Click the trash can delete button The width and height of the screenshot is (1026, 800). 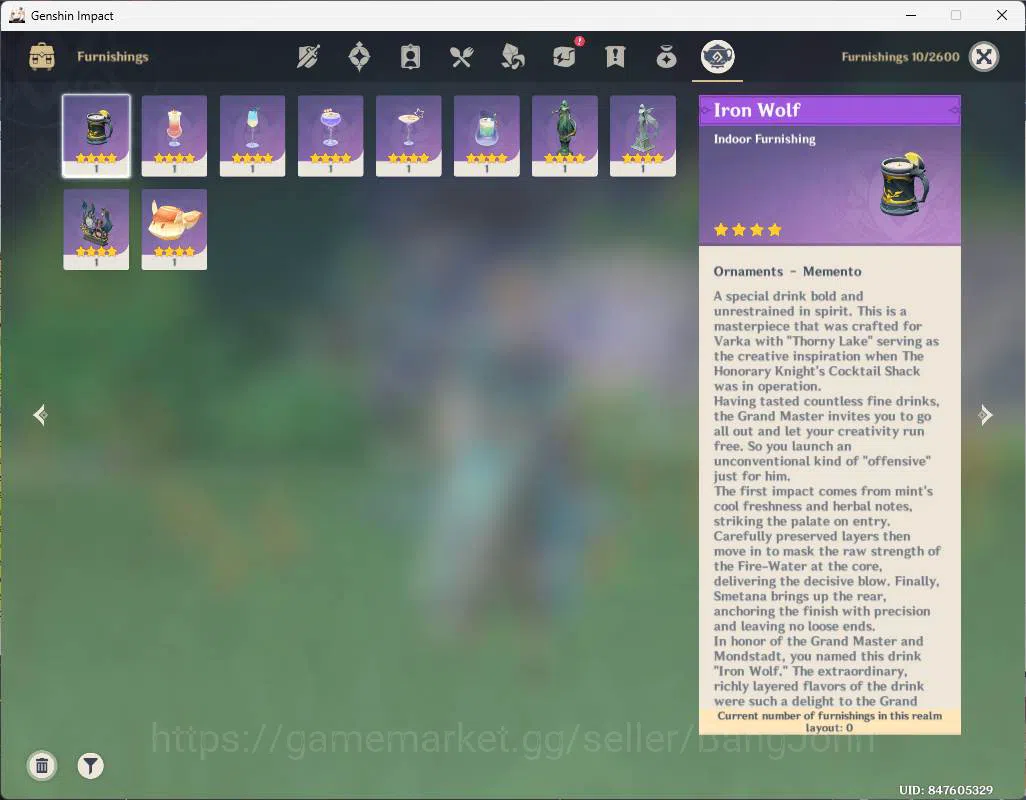(42, 765)
